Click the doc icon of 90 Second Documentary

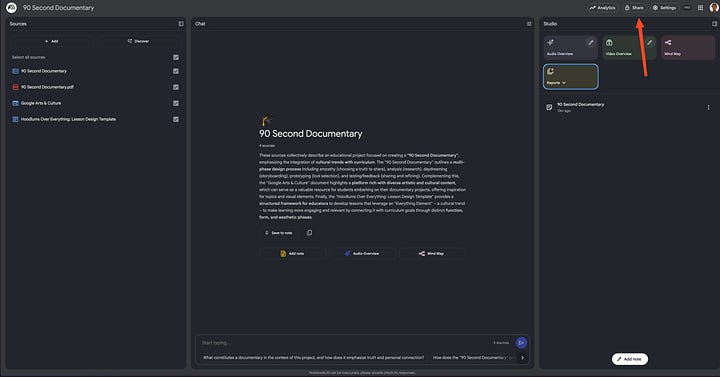tap(15, 71)
